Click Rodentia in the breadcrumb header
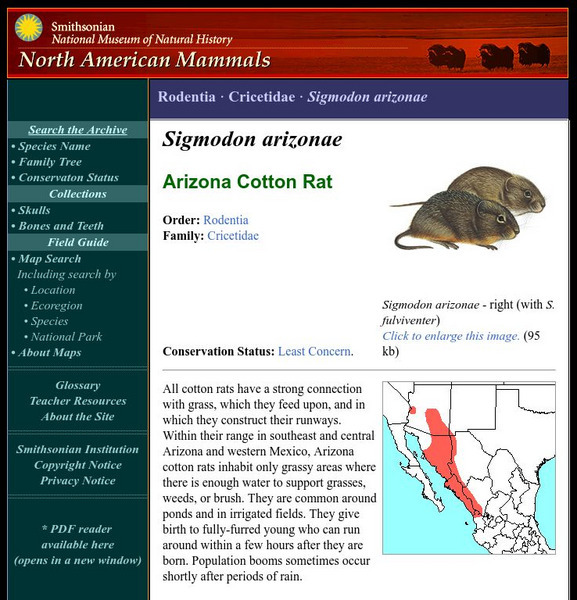The image size is (577, 600). tap(187, 97)
